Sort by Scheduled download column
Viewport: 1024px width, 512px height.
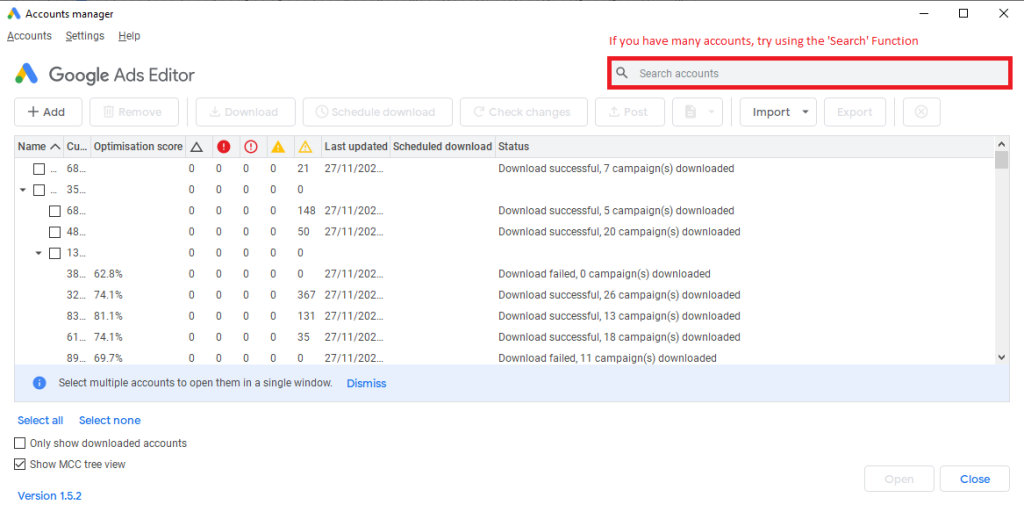tap(442, 147)
